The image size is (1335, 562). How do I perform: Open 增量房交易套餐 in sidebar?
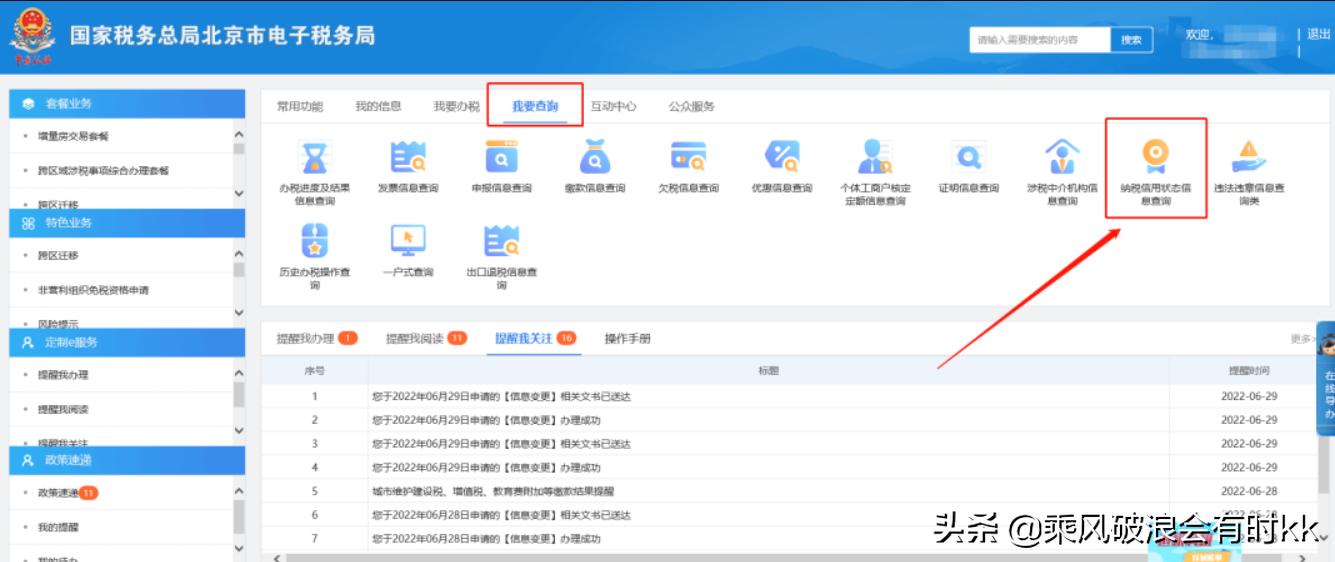(x=72, y=136)
